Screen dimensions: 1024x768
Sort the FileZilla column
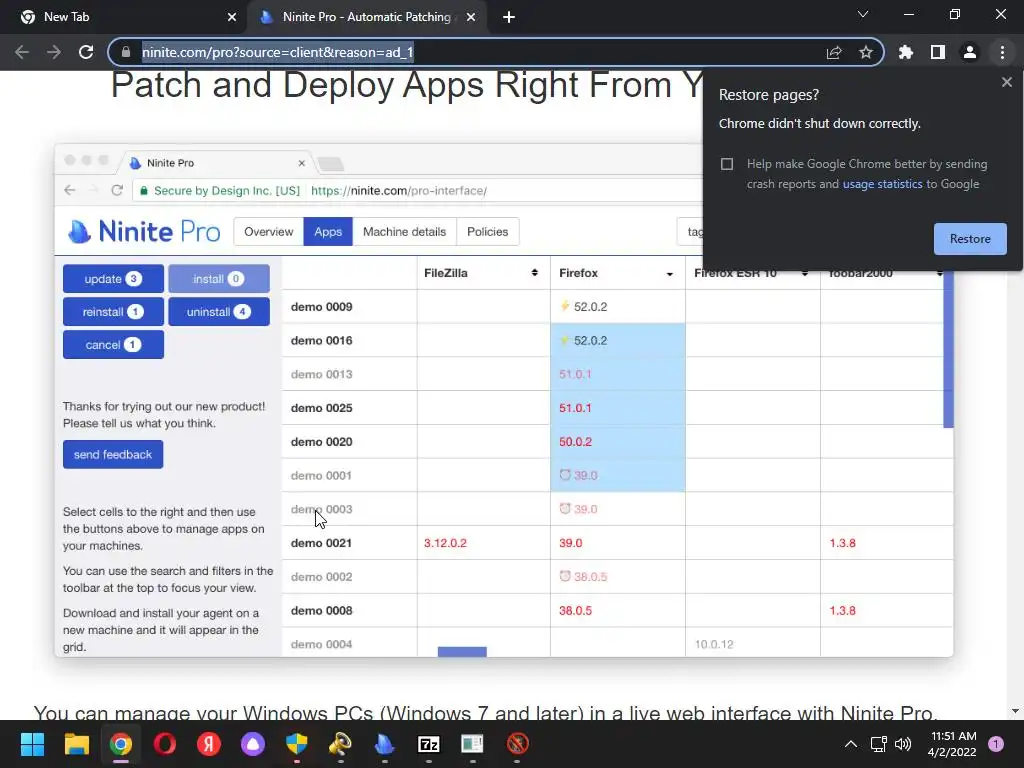point(534,273)
